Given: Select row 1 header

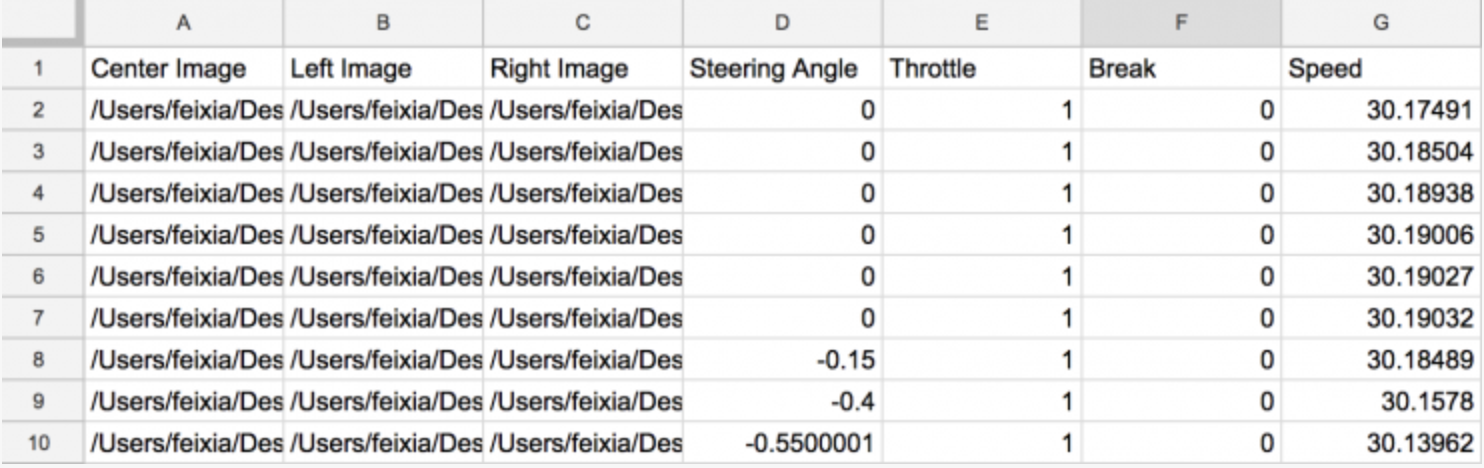Looking at the screenshot, I should click(x=40, y=69).
